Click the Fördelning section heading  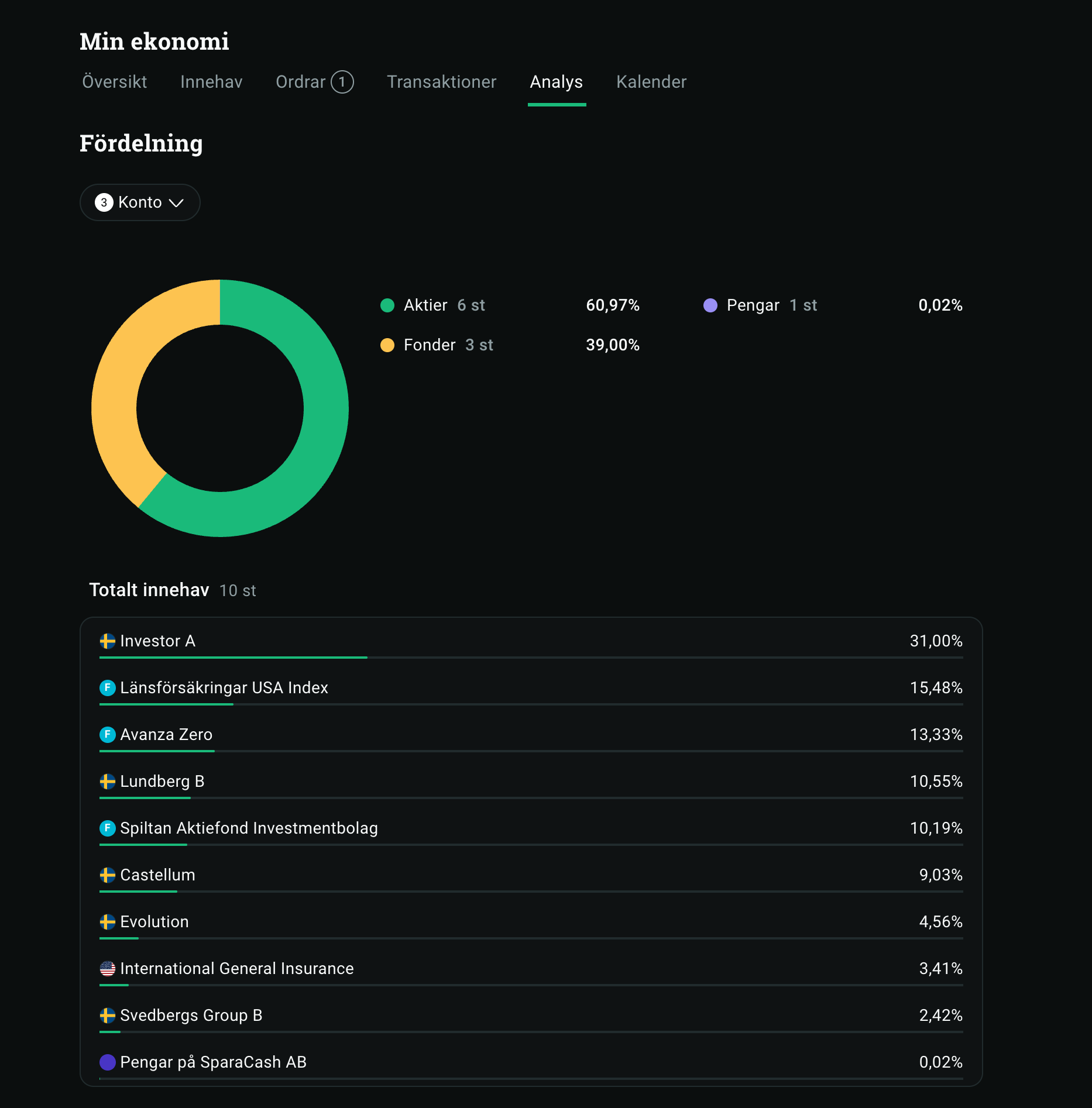click(x=142, y=144)
